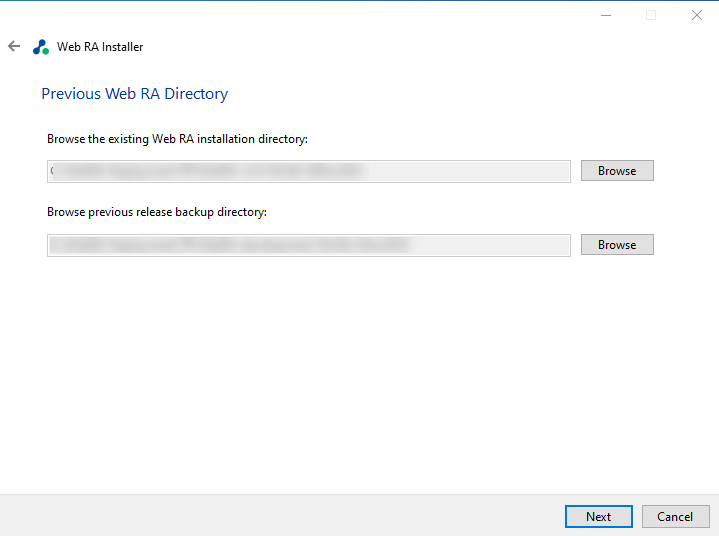Cancel the installer
Image resolution: width=719 pixels, height=536 pixels.
click(x=675, y=517)
